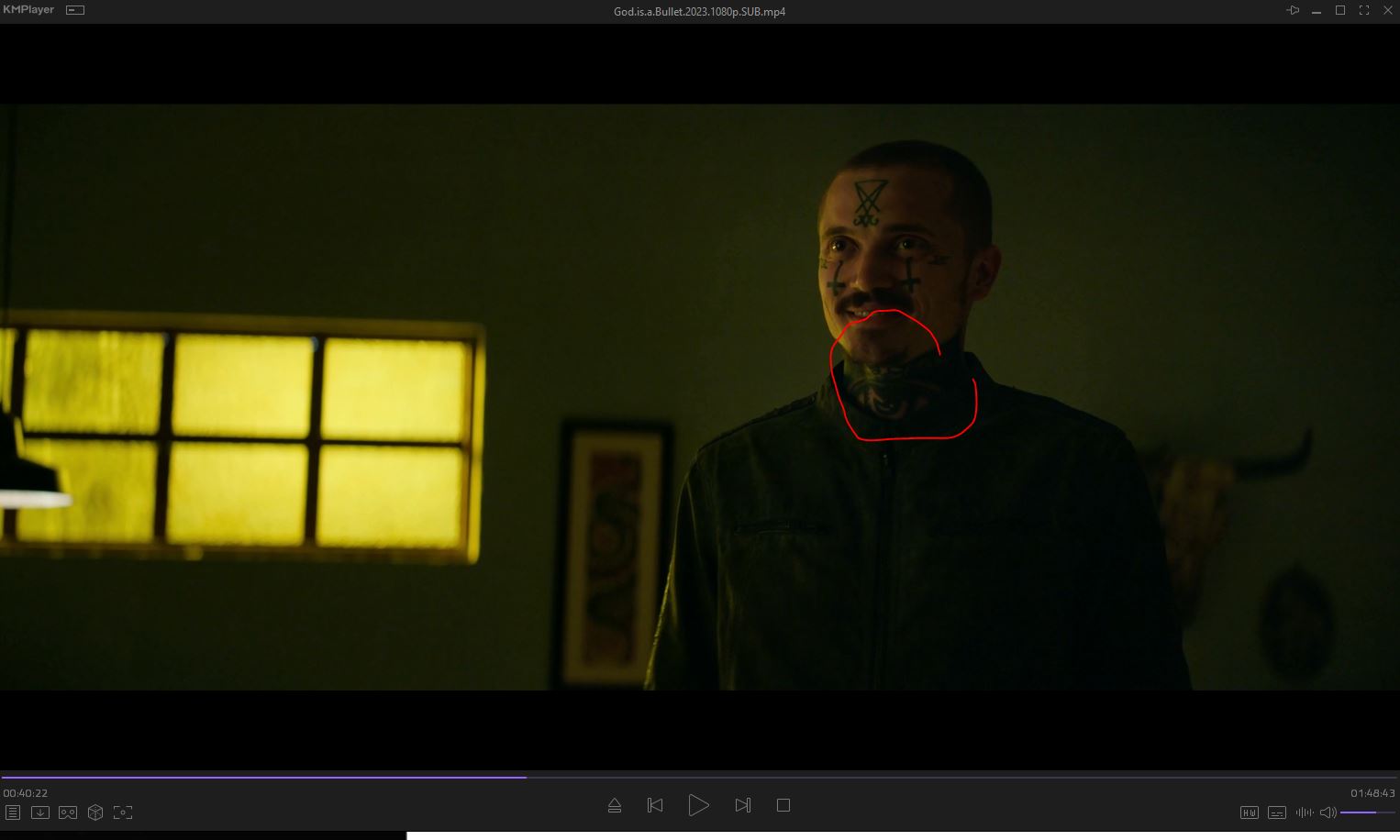This screenshot has height=840, width=1400.
Task: Toggle HW hardware acceleration
Action: 1249,812
